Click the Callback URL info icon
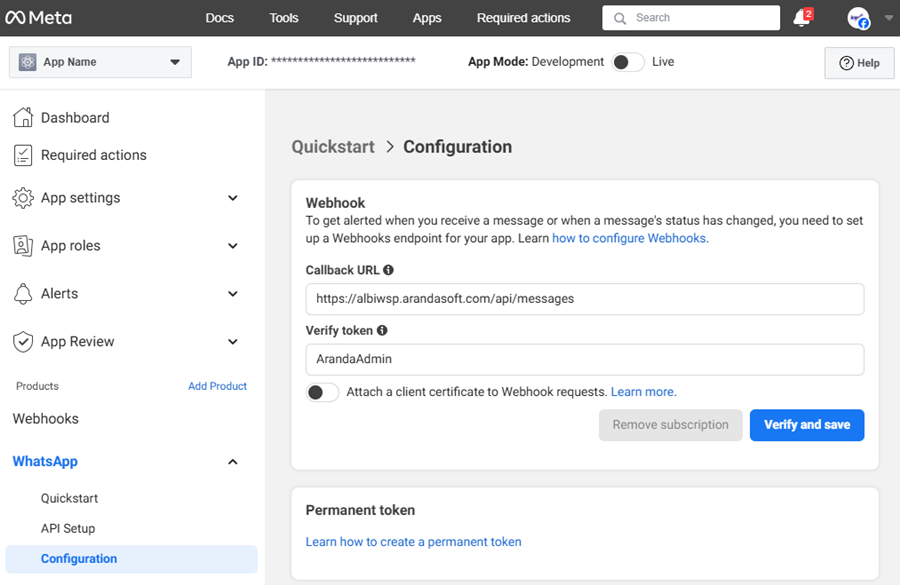900x585 pixels. point(389,270)
